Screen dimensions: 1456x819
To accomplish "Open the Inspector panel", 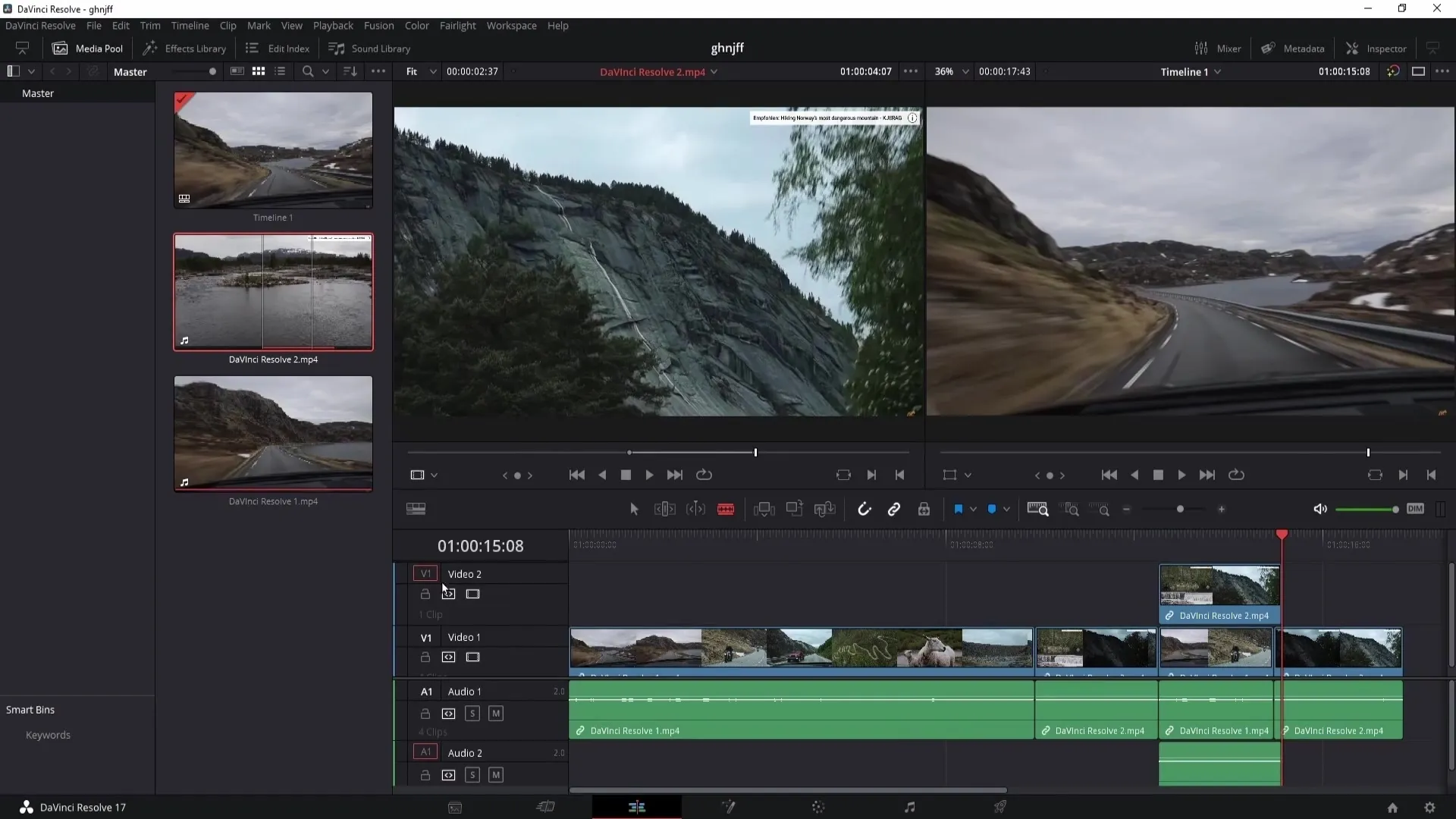I will point(1376,49).
